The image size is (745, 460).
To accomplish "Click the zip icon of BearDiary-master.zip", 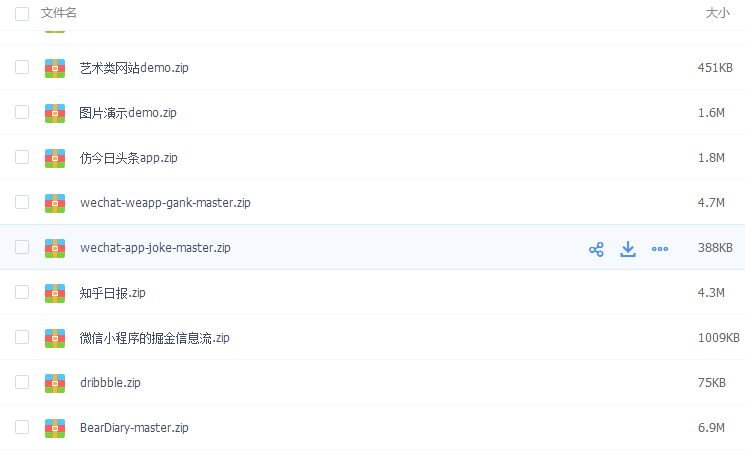I will [x=55, y=428].
